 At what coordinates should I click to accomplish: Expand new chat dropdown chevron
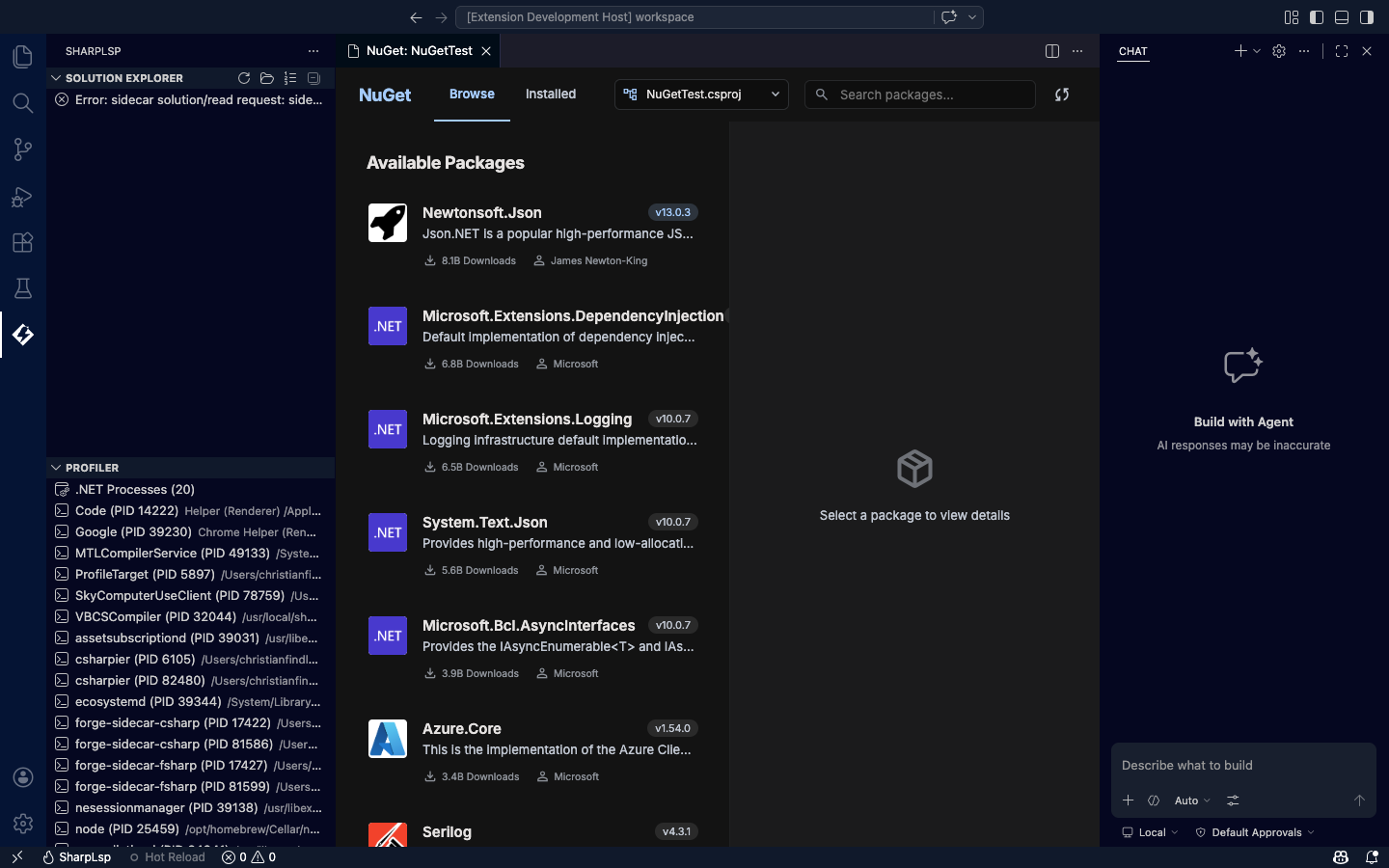pyautogui.click(x=1257, y=51)
